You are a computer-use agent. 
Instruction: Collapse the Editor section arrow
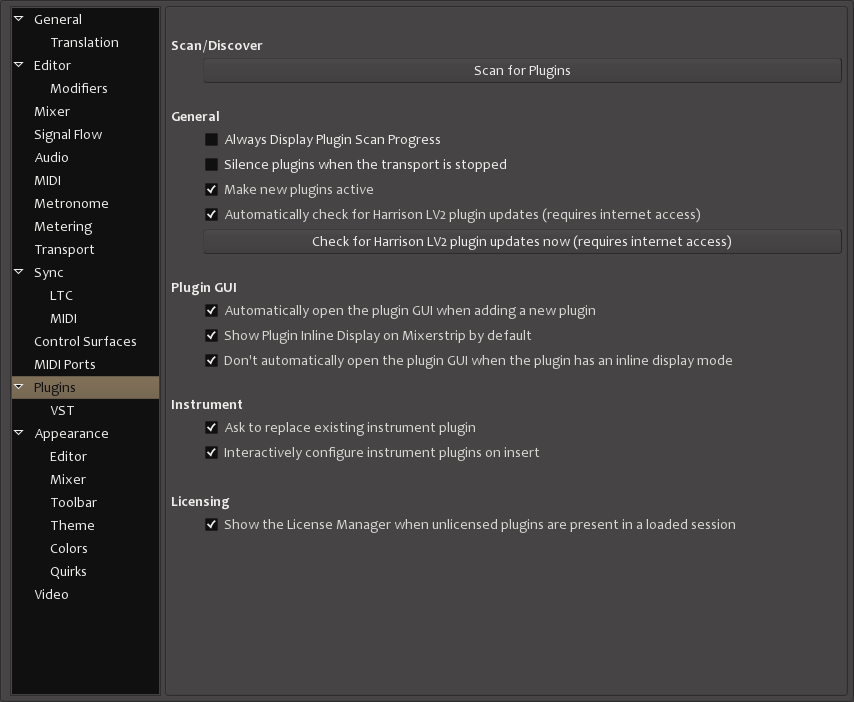[19, 65]
